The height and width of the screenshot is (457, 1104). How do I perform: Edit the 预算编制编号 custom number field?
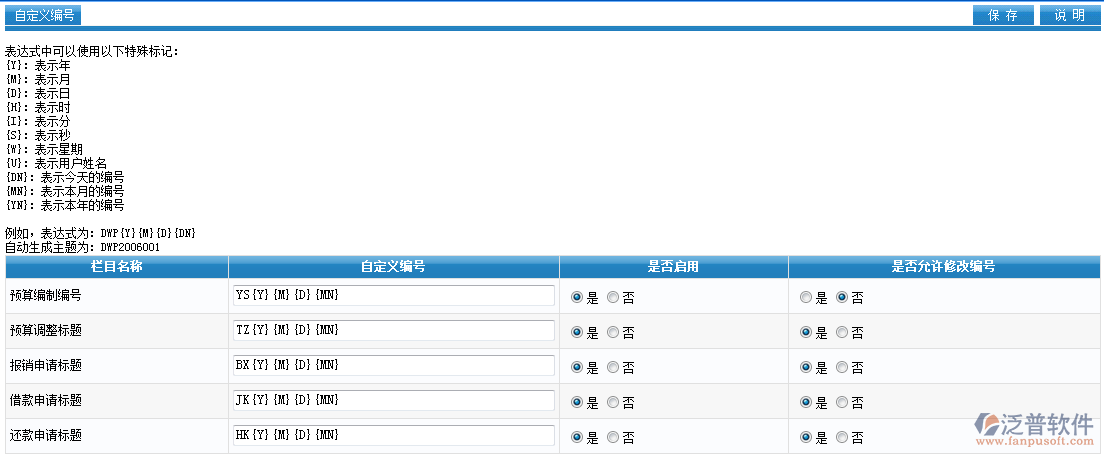[394, 296]
